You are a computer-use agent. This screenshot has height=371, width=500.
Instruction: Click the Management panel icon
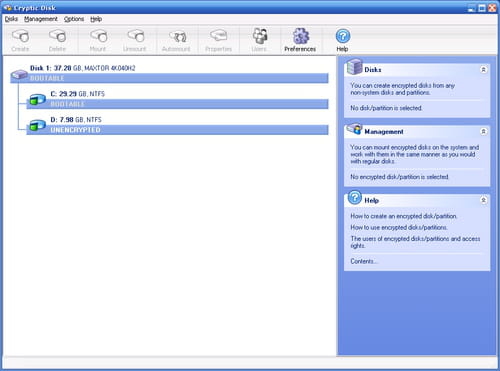click(x=354, y=129)
